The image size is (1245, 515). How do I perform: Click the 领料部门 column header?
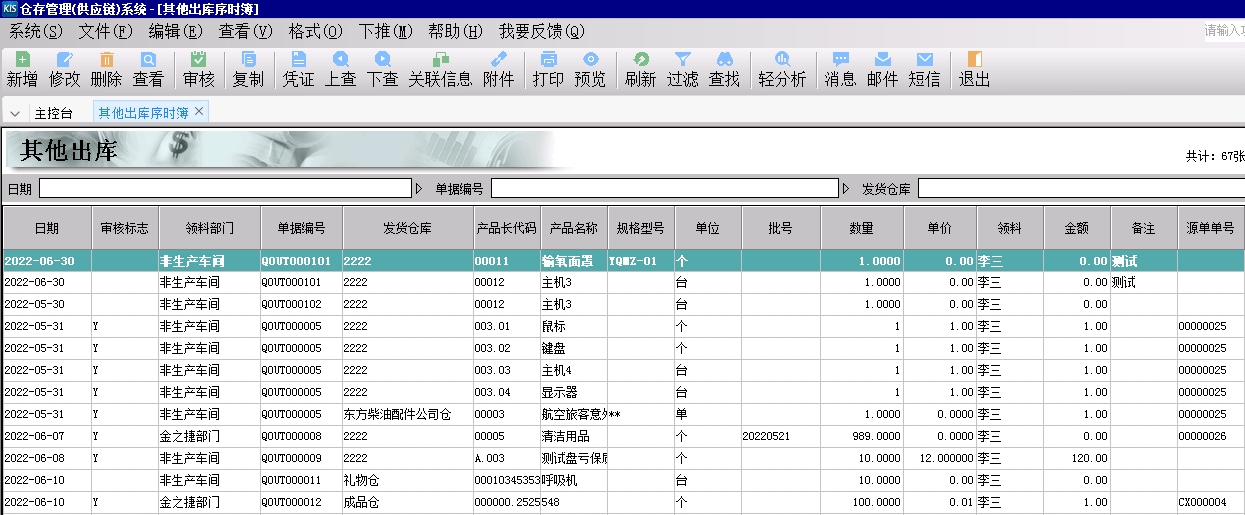210,228
